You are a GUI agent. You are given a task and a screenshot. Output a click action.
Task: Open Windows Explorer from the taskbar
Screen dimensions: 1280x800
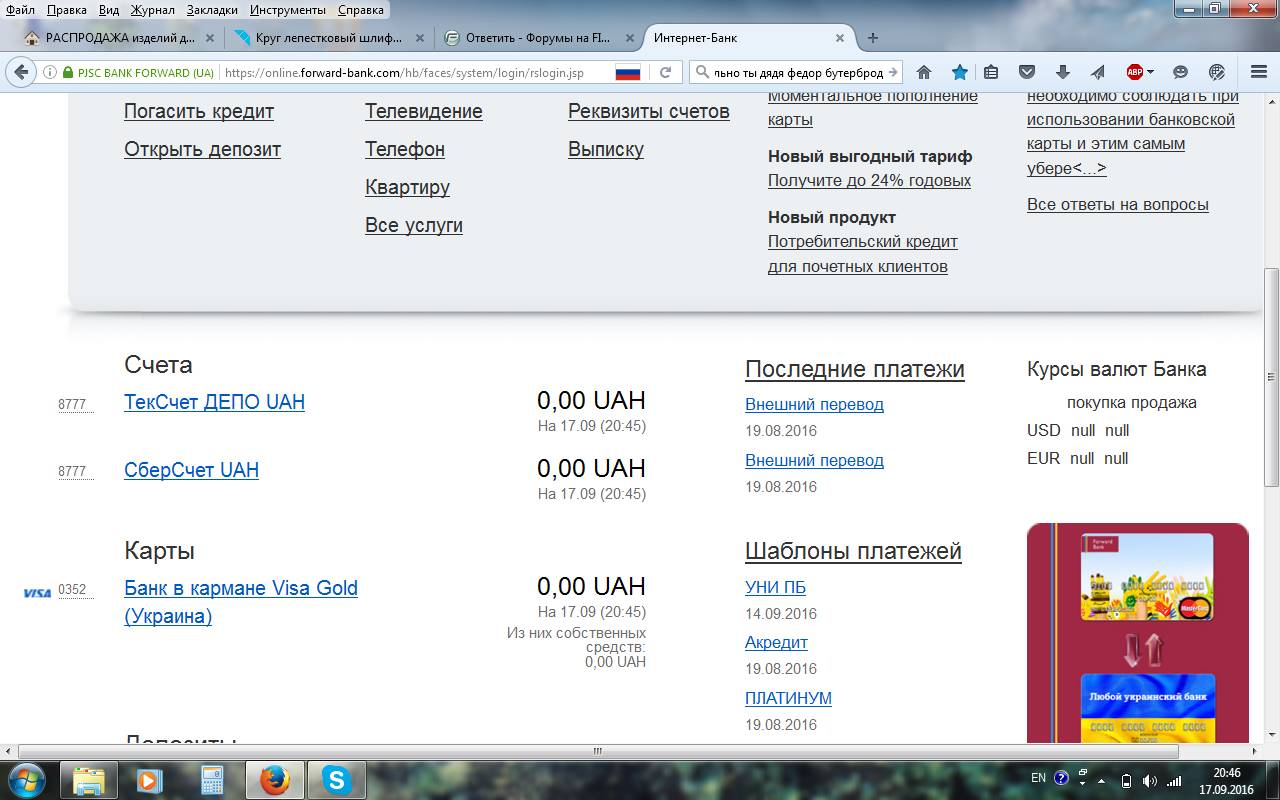(x=88, y=780)
